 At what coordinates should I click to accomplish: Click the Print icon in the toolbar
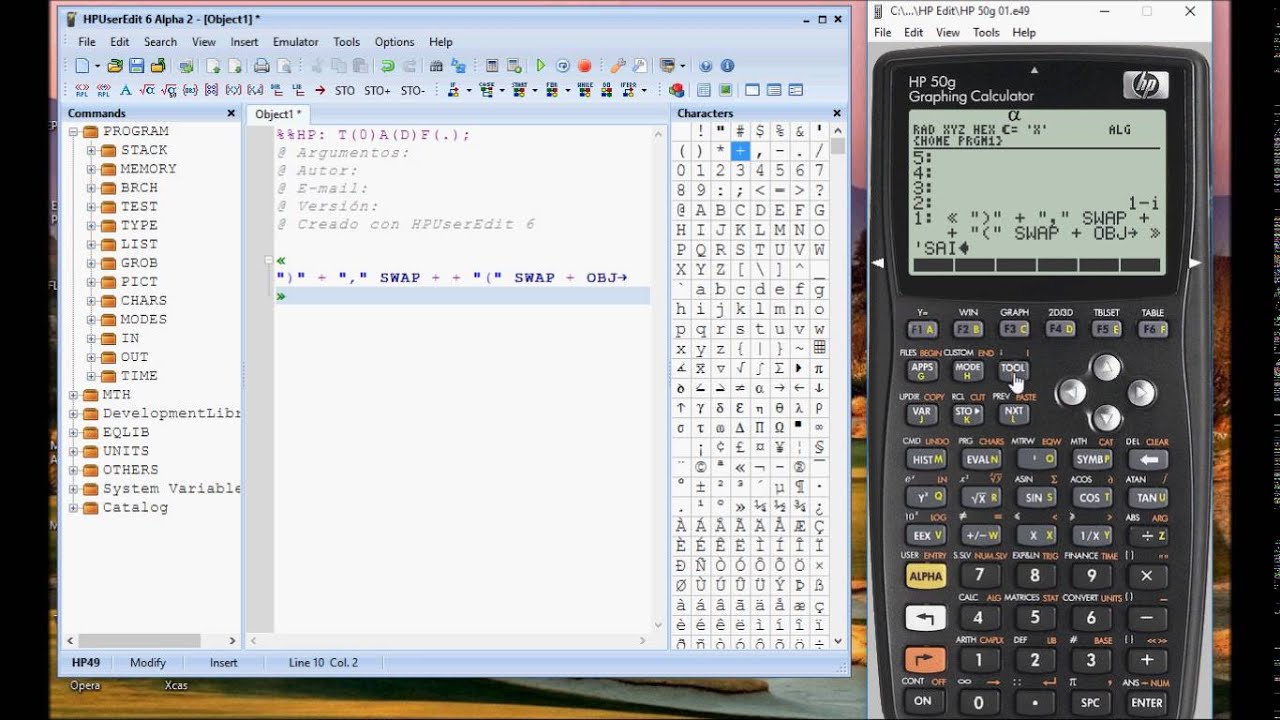[x=262, y=66]
